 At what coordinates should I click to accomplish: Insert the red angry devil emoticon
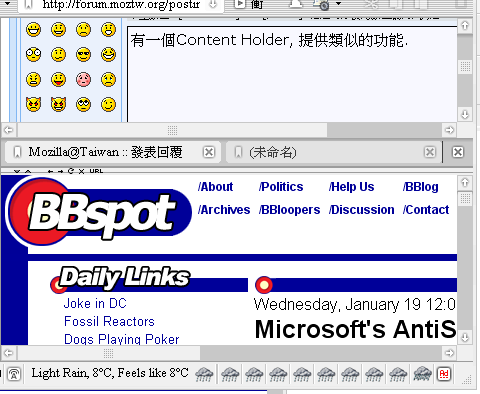33,105
